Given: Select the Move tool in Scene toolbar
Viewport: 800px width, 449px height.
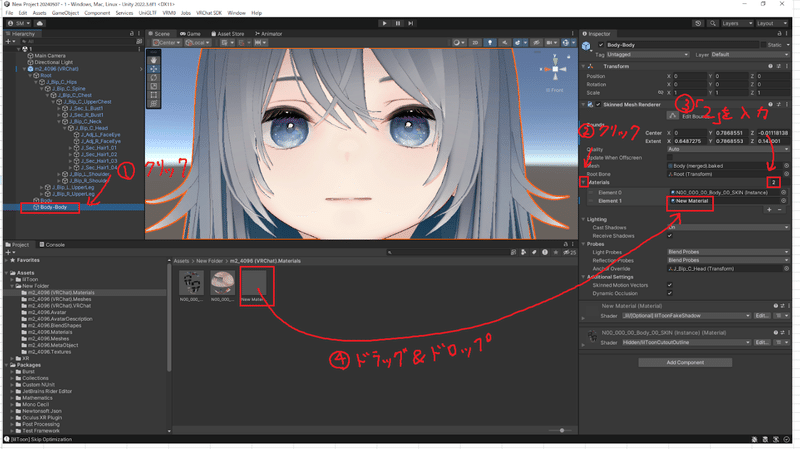Looking at the screenshot, I should pos(154,69).
